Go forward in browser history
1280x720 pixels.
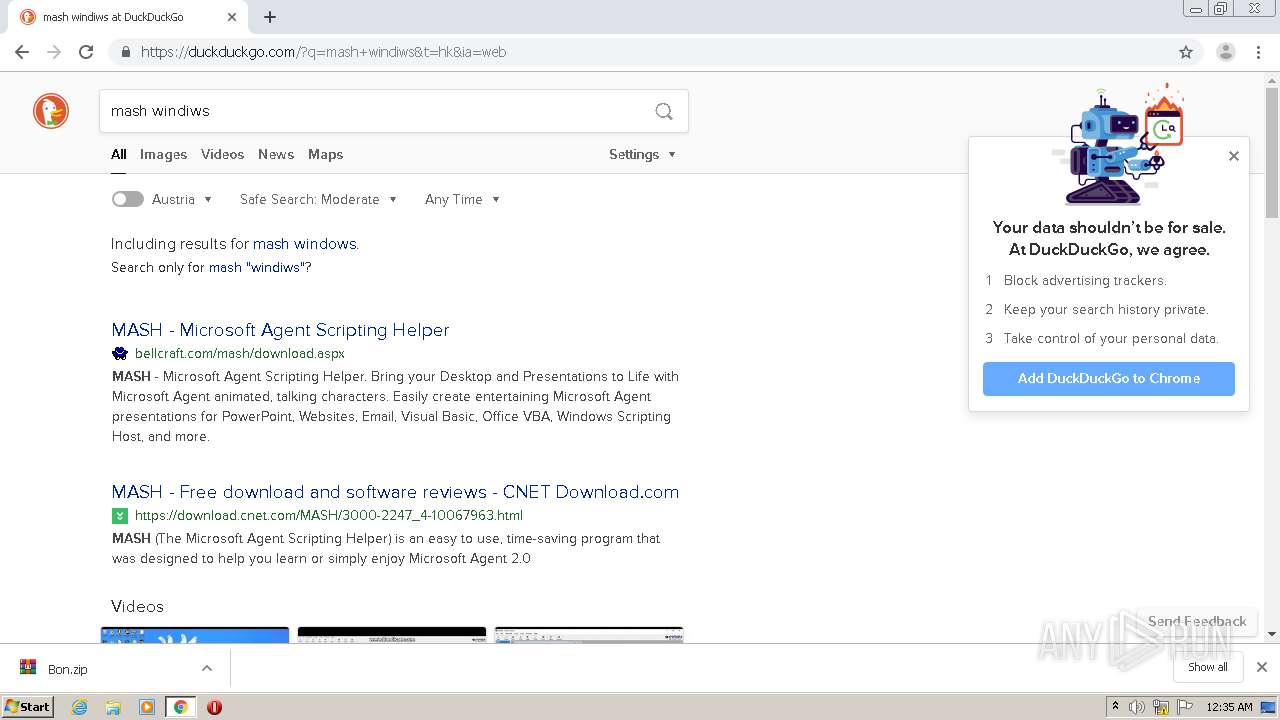pyautogui.click(x=54, y=52)
